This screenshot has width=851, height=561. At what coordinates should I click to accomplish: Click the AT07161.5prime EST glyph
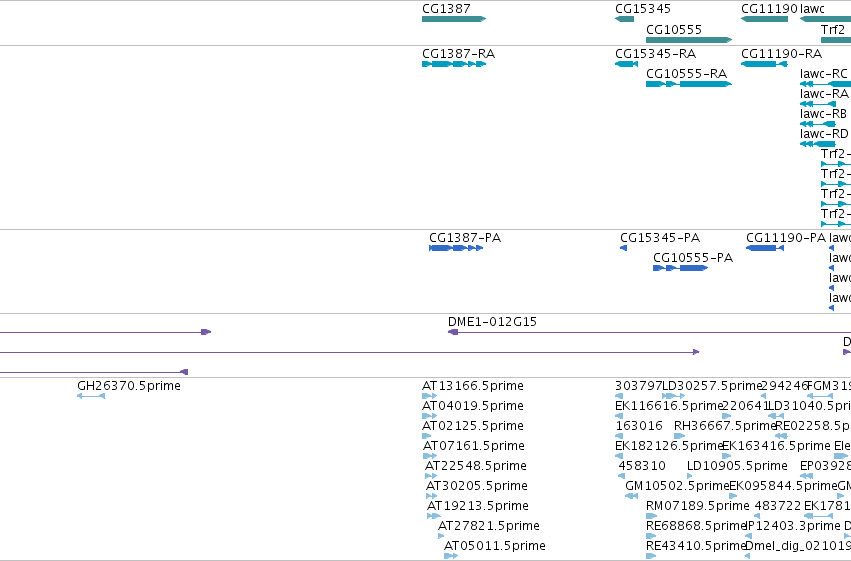(430, 456)
